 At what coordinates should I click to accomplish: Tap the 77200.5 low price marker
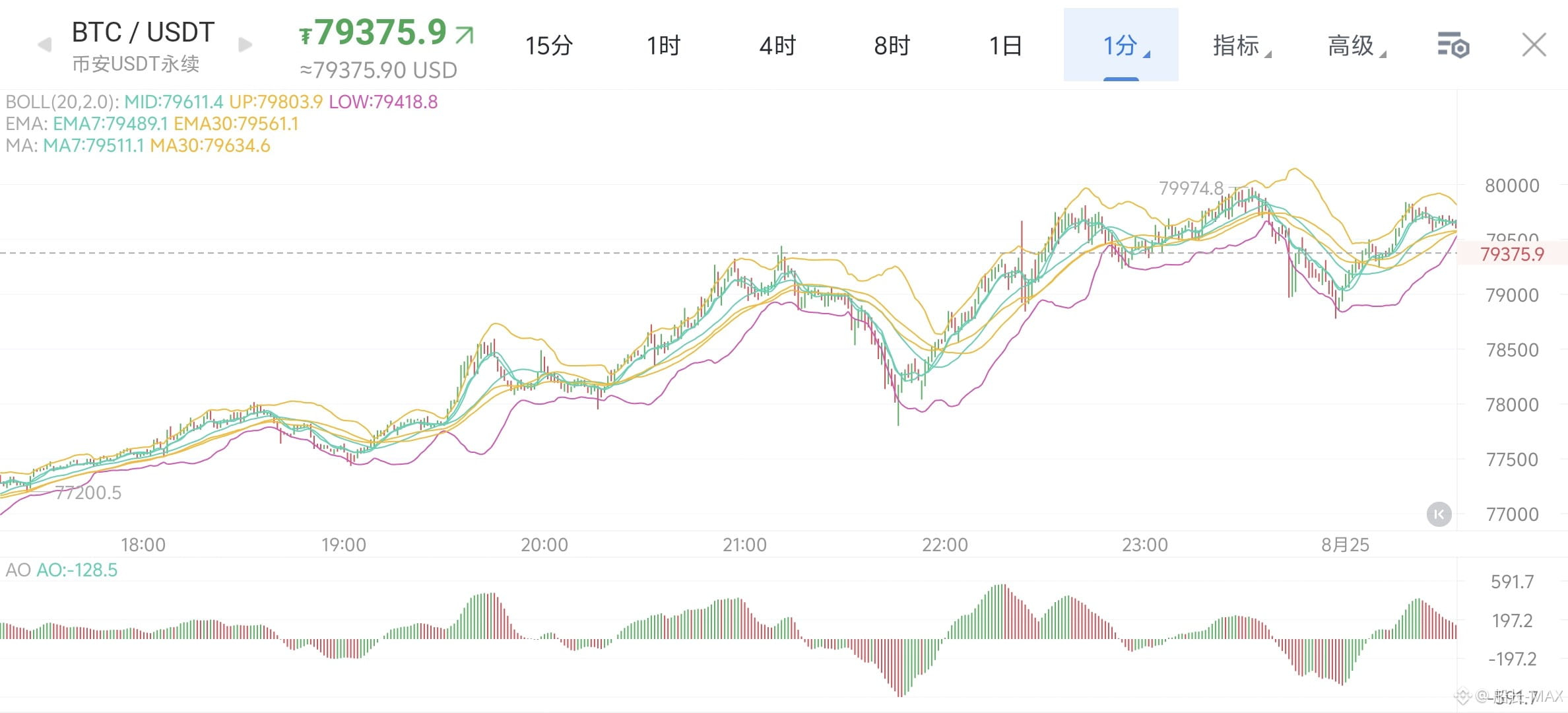click(x=88, y=492)
